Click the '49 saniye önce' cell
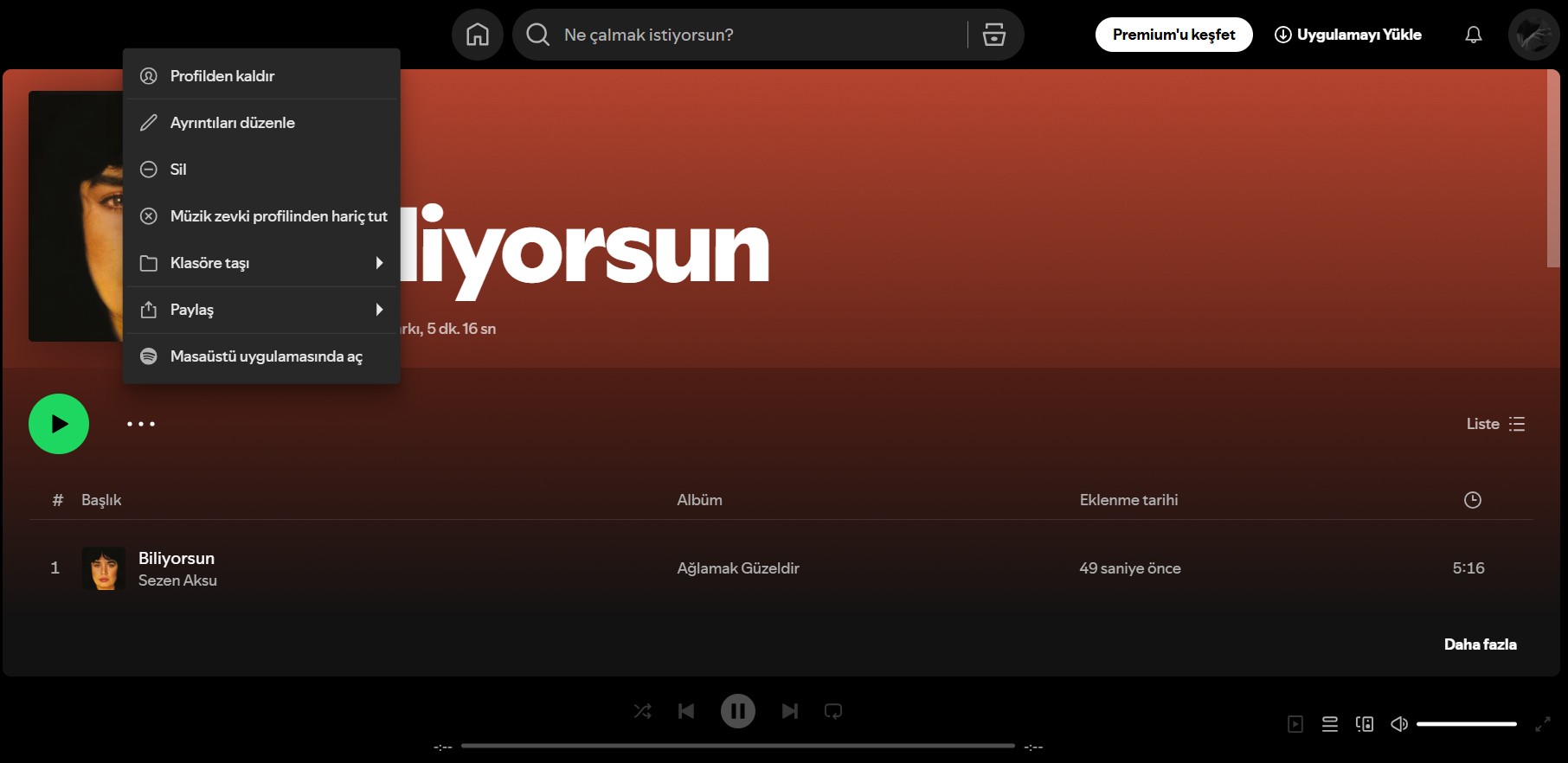 1129,568
